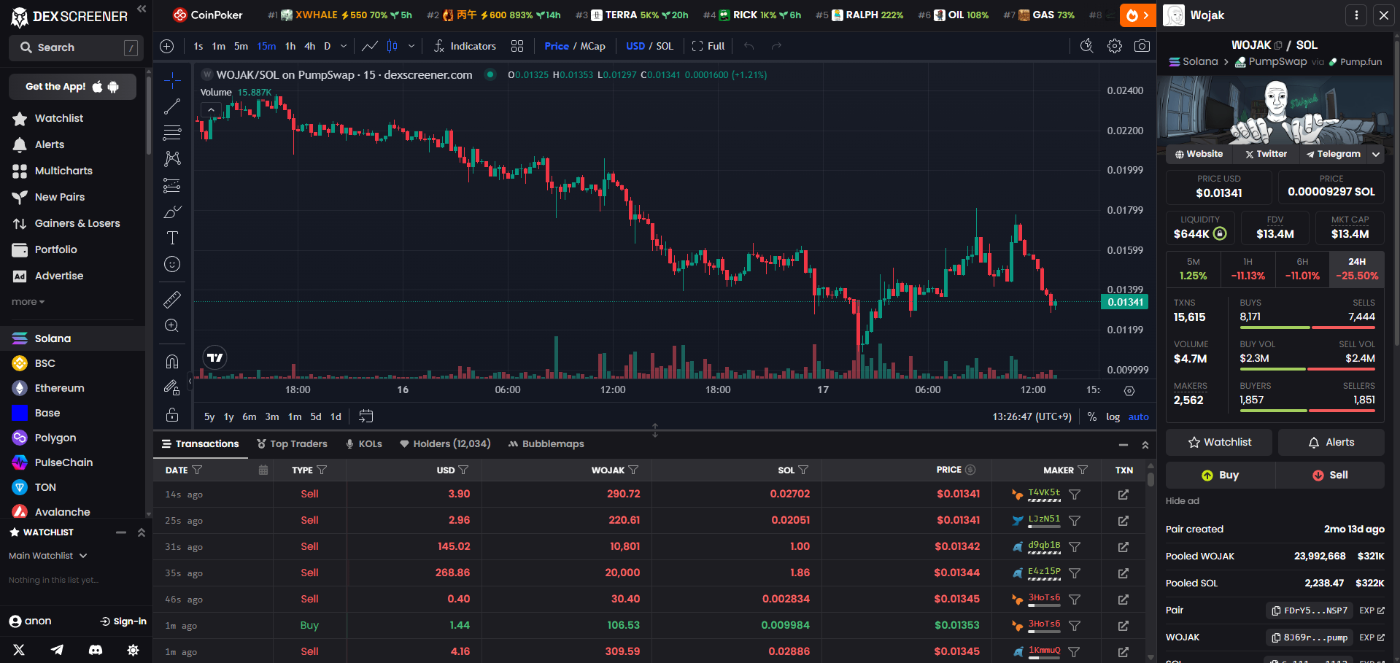Select the chart patterns tool
The width and height of the screenshot is (1400, 663).
pos(172,158)
